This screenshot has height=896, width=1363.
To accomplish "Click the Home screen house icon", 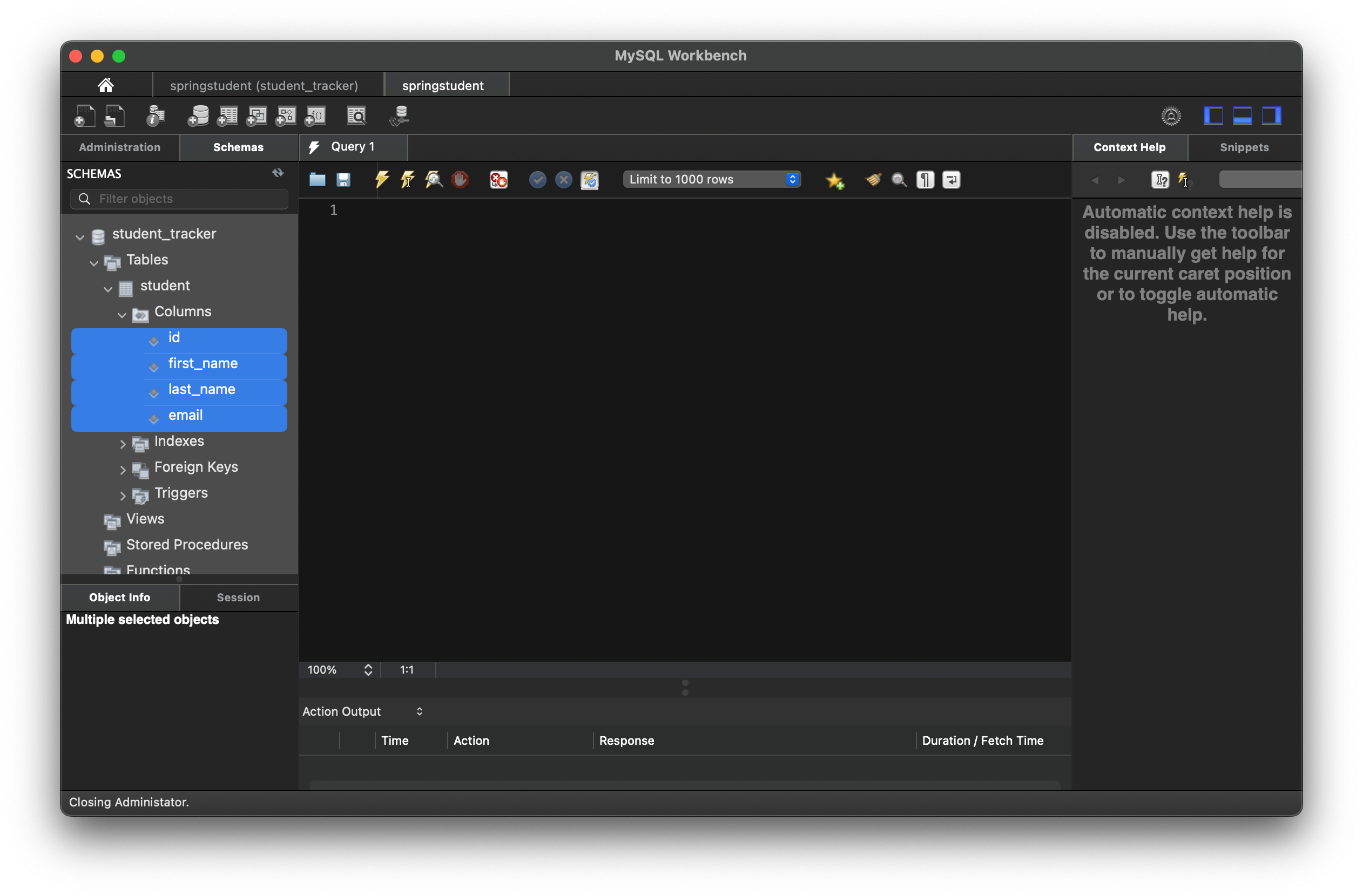I will 105,85.
